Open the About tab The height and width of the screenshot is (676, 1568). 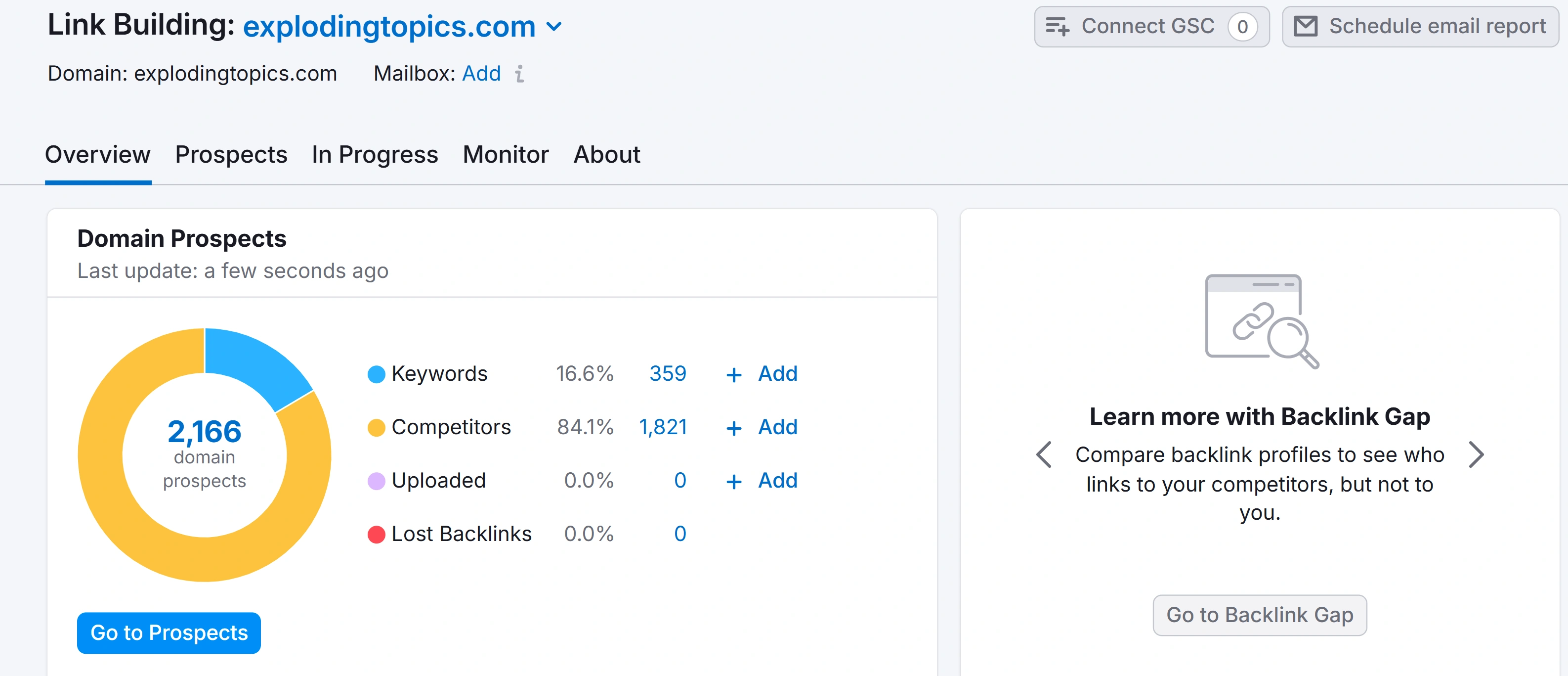click(606, 155)
